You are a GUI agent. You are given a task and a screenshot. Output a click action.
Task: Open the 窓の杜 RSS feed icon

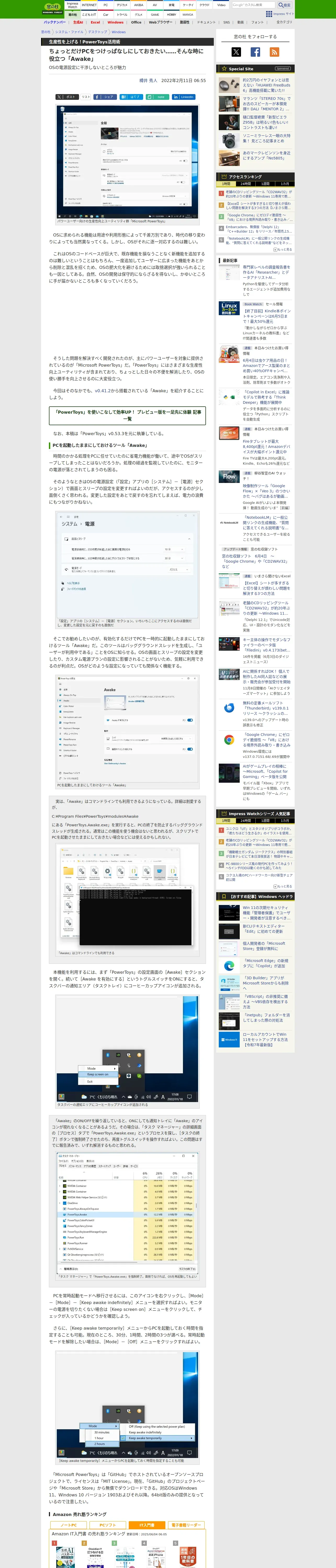point(275,52)
